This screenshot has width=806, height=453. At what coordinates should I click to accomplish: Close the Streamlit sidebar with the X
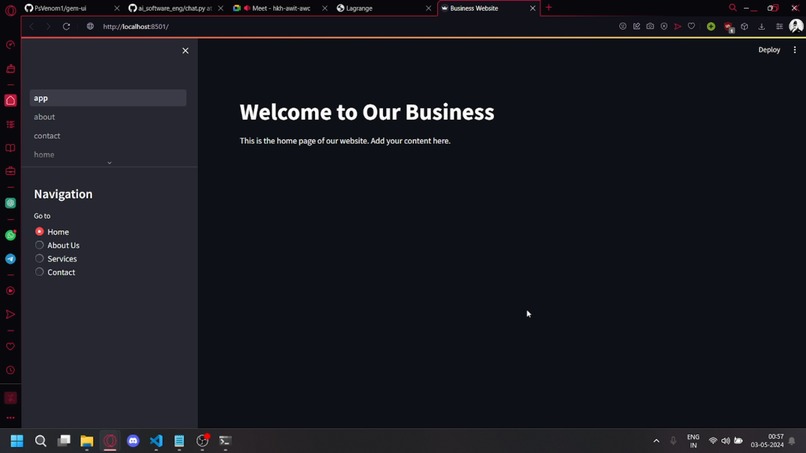(185, 50)
